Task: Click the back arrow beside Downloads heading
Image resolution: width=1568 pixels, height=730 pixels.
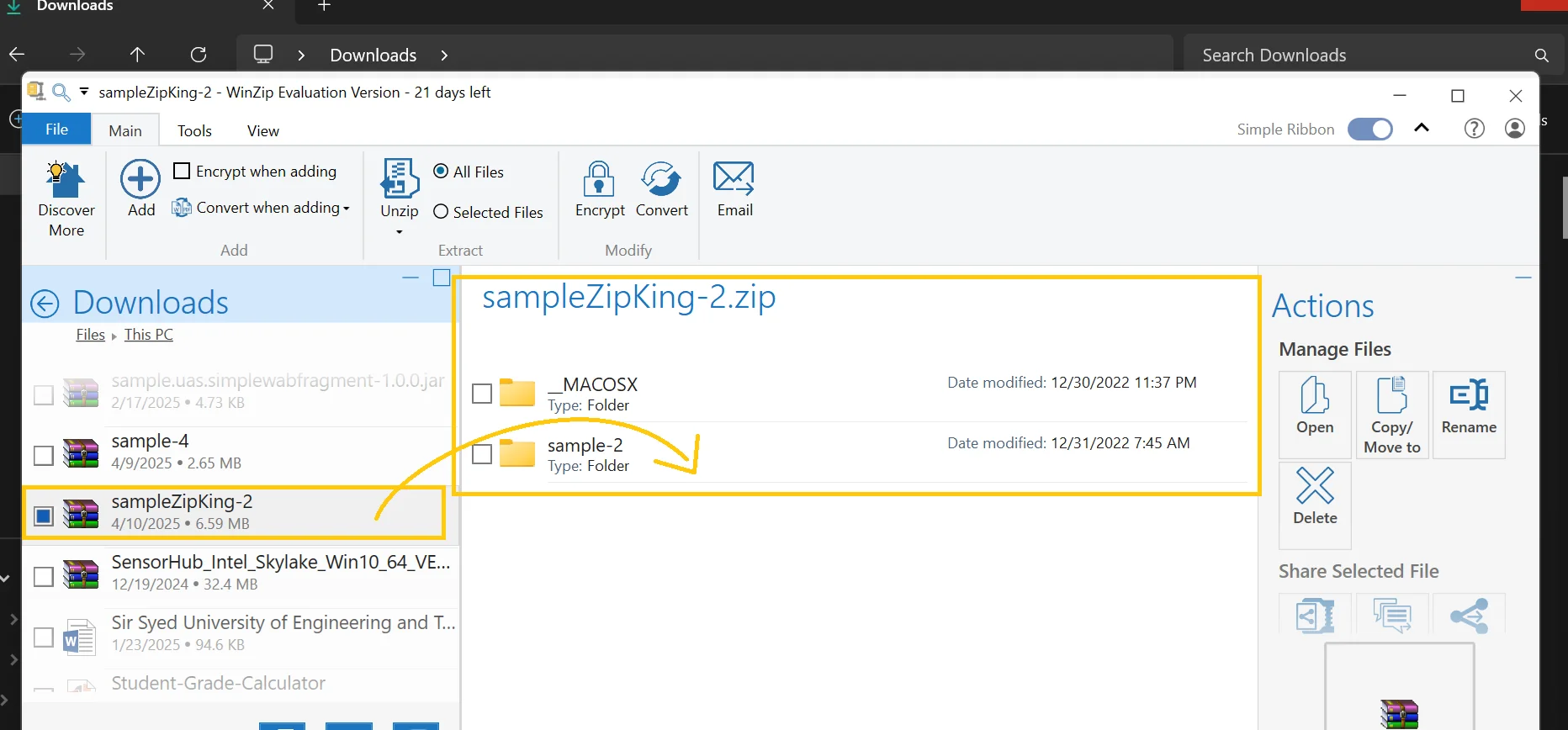Action: click(x=45, y=304)
